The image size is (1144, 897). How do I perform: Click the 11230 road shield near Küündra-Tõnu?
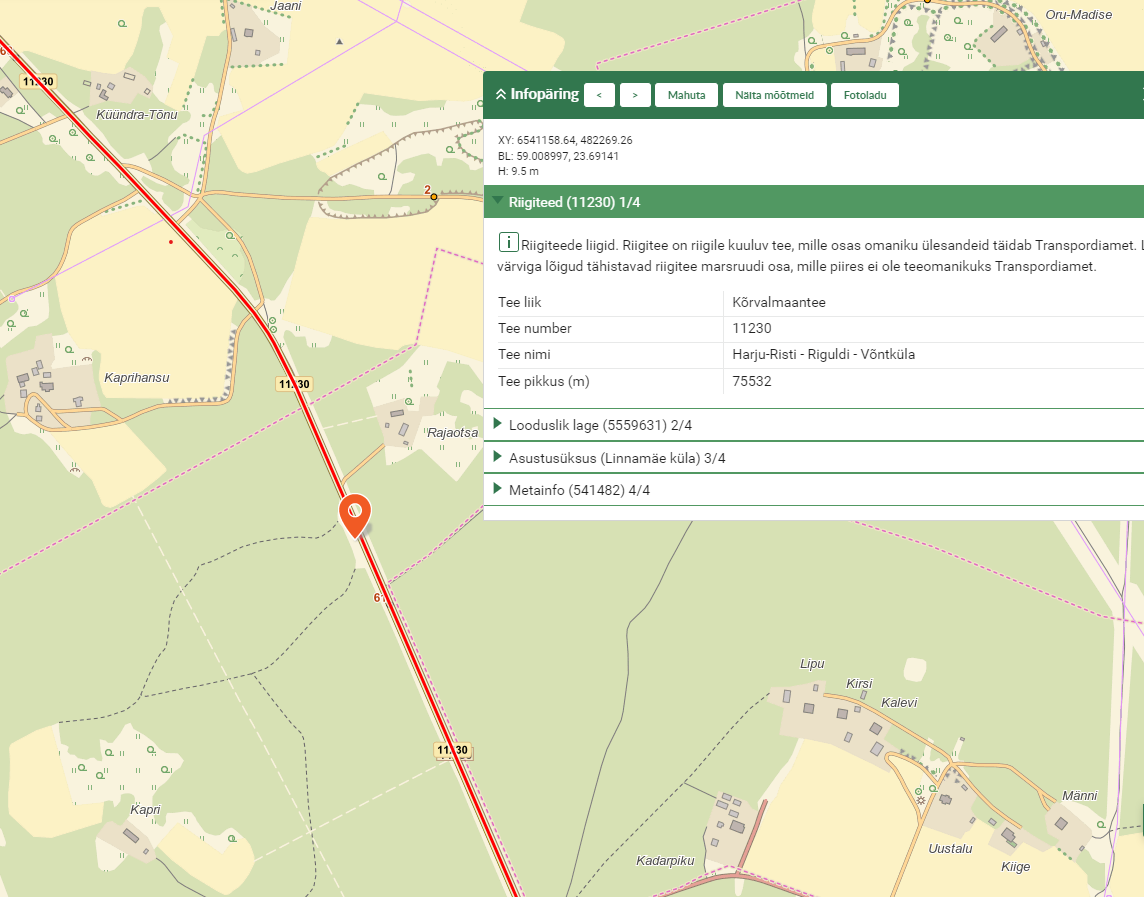[38, 81]
